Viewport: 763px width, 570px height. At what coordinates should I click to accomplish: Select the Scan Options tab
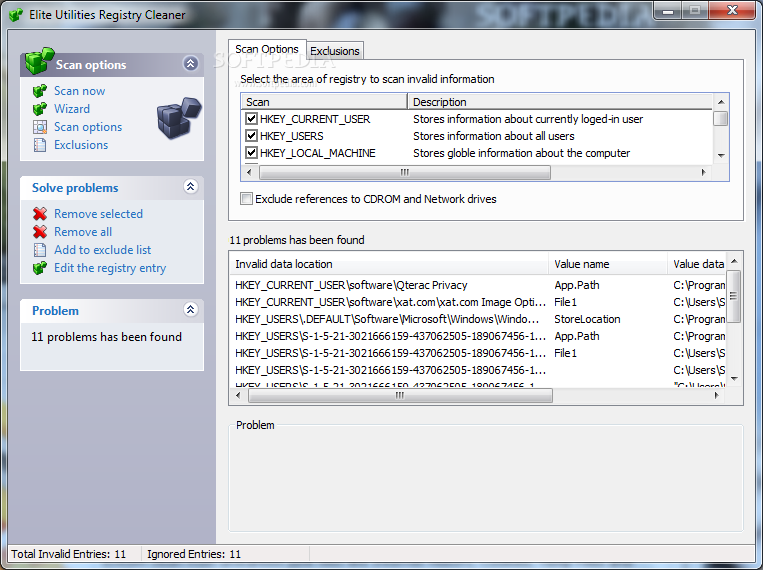267,49
